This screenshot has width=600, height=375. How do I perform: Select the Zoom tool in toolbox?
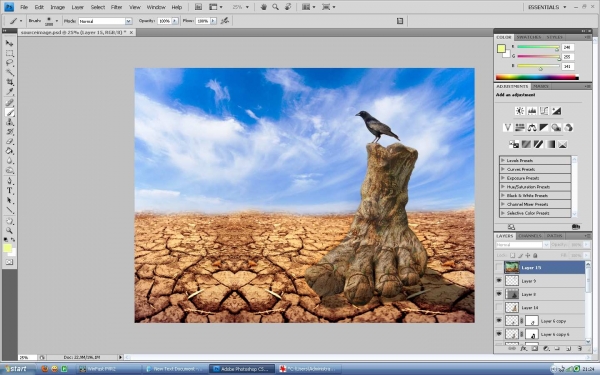(9, 231)
